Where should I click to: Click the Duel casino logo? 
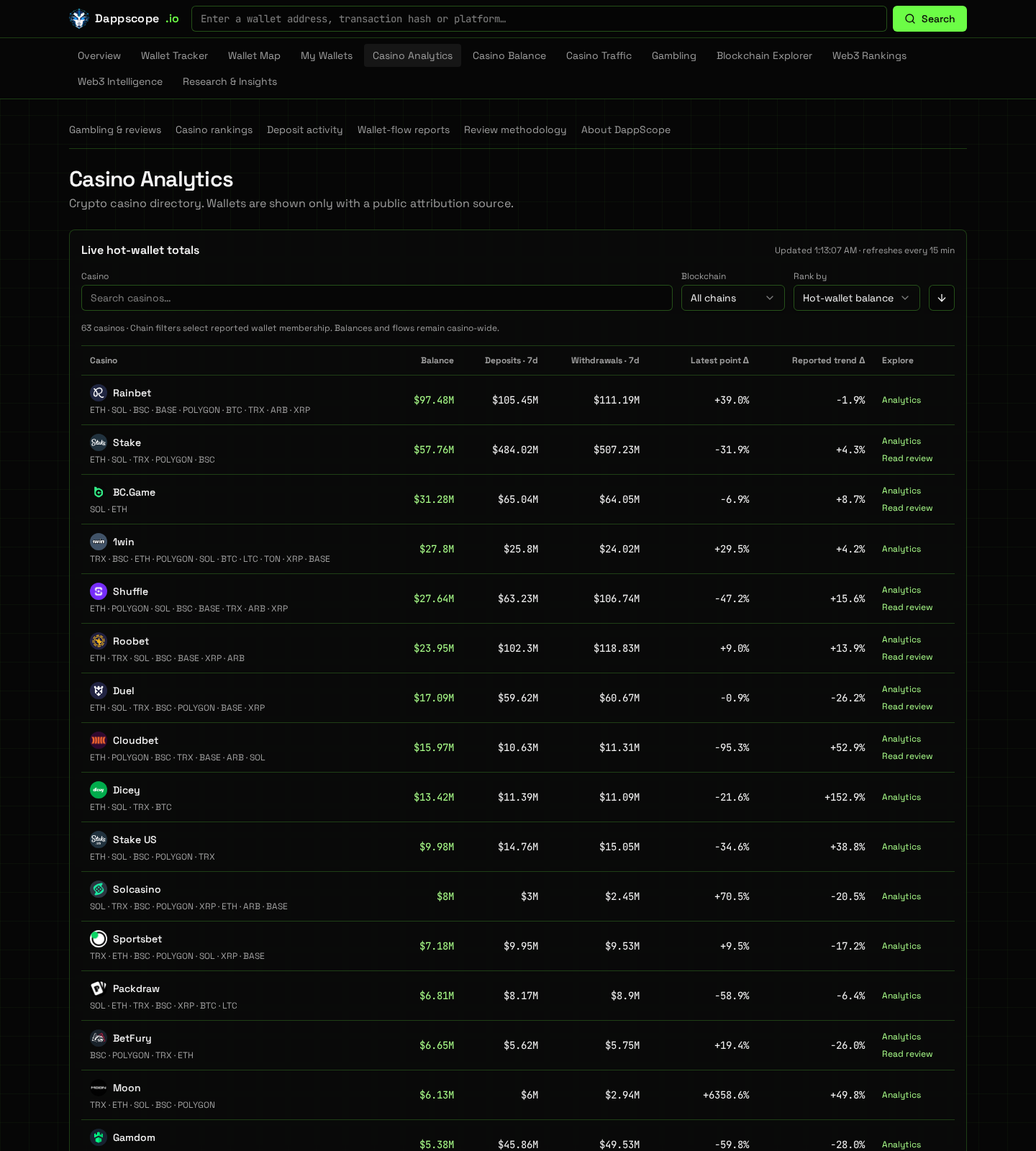(99, 691)
